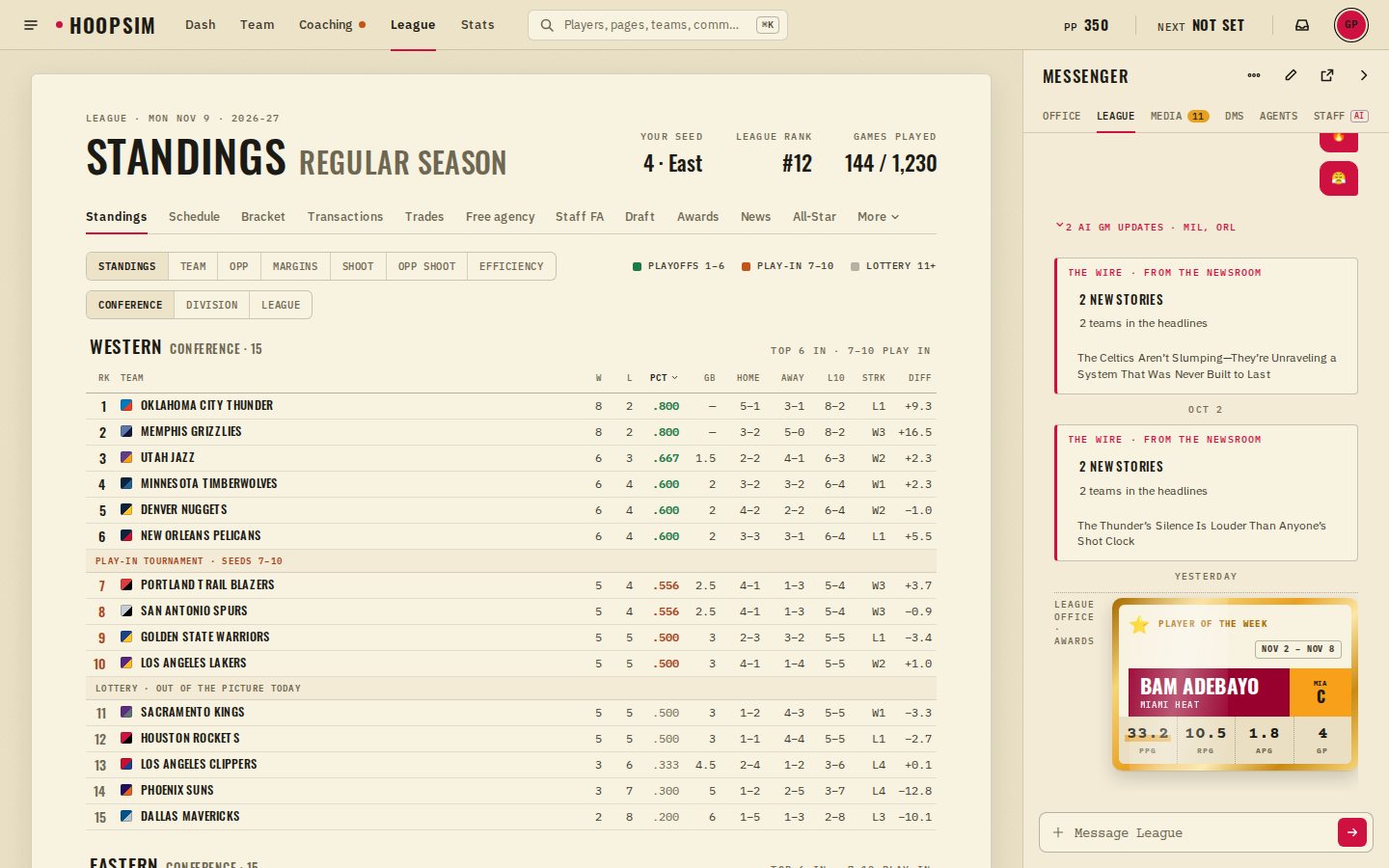Open the GP profile avatar

pyautogui.click(x=1350, y=25)
